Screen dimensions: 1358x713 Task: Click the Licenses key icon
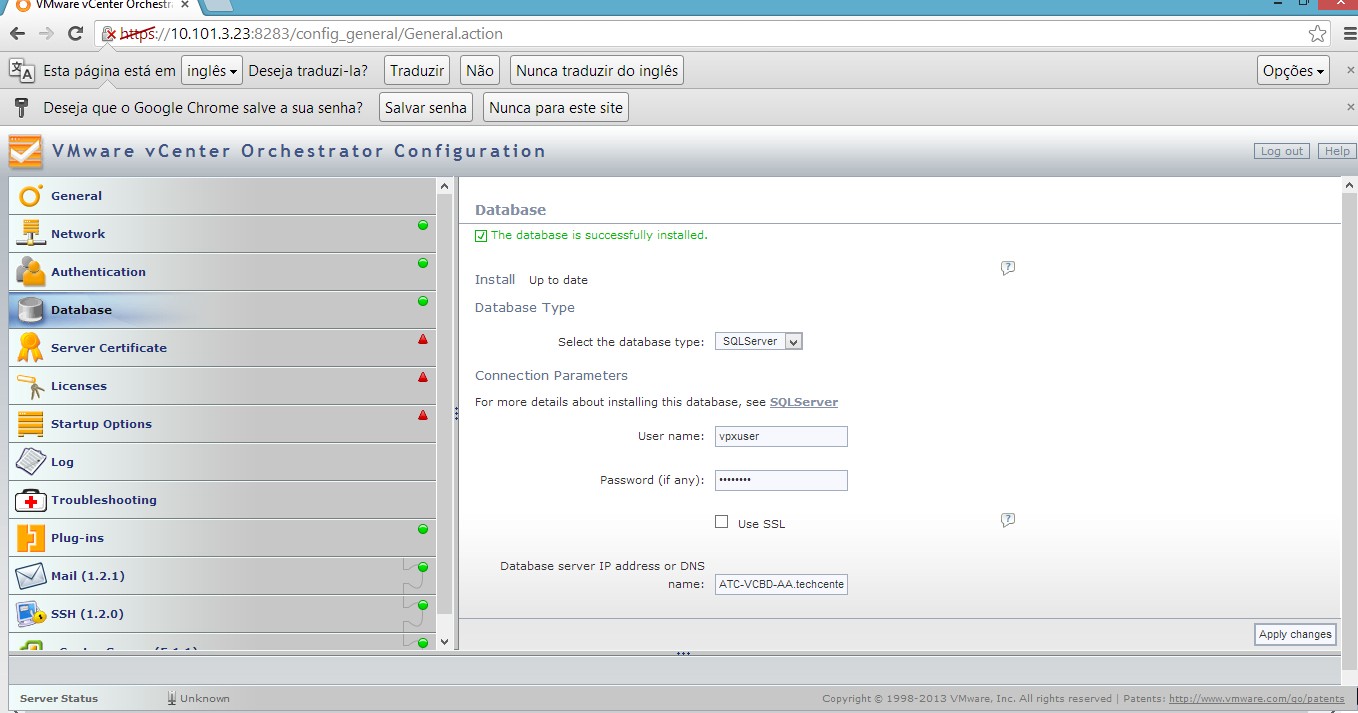point(31,385)
